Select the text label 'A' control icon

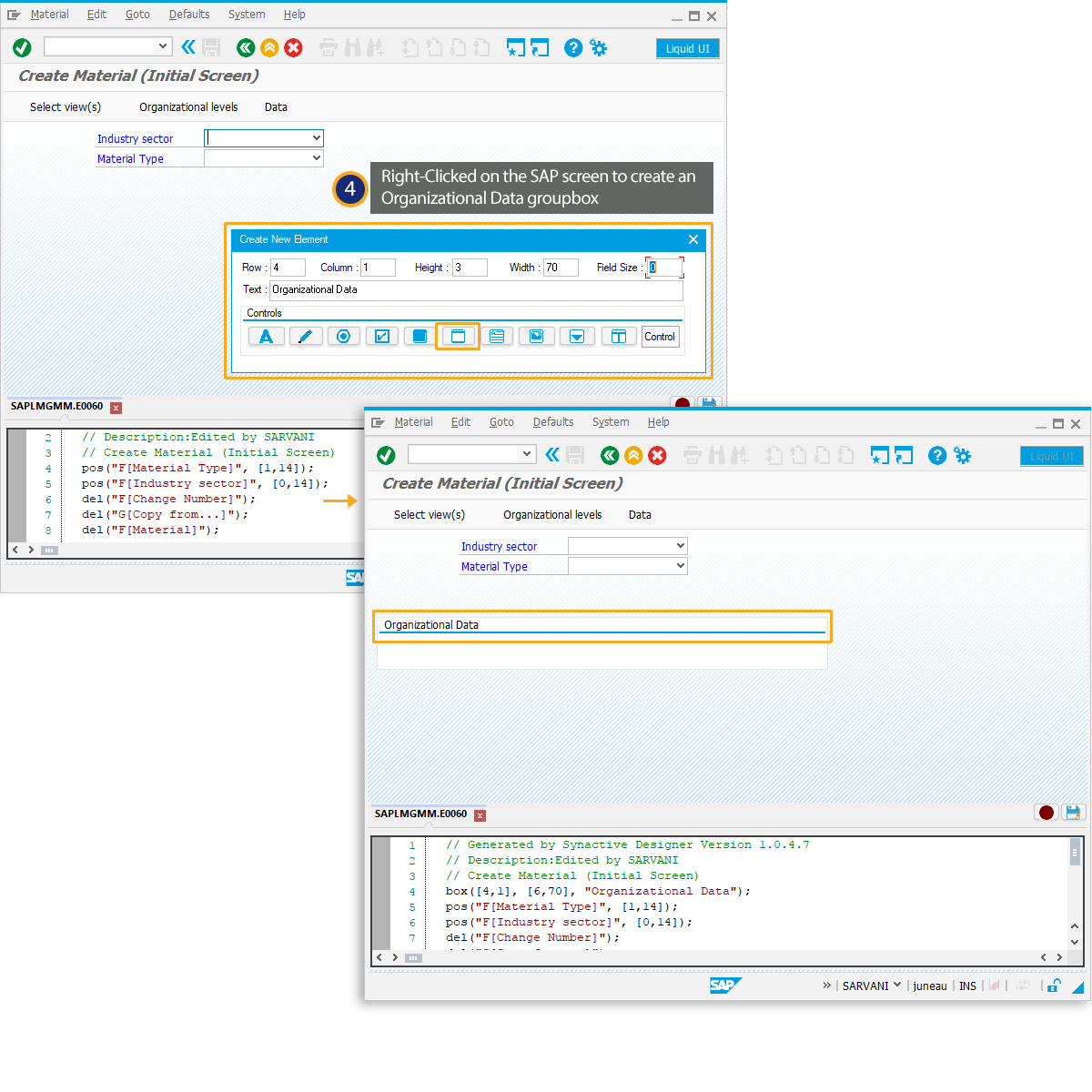pyautogui.click(x=267, y=337)
